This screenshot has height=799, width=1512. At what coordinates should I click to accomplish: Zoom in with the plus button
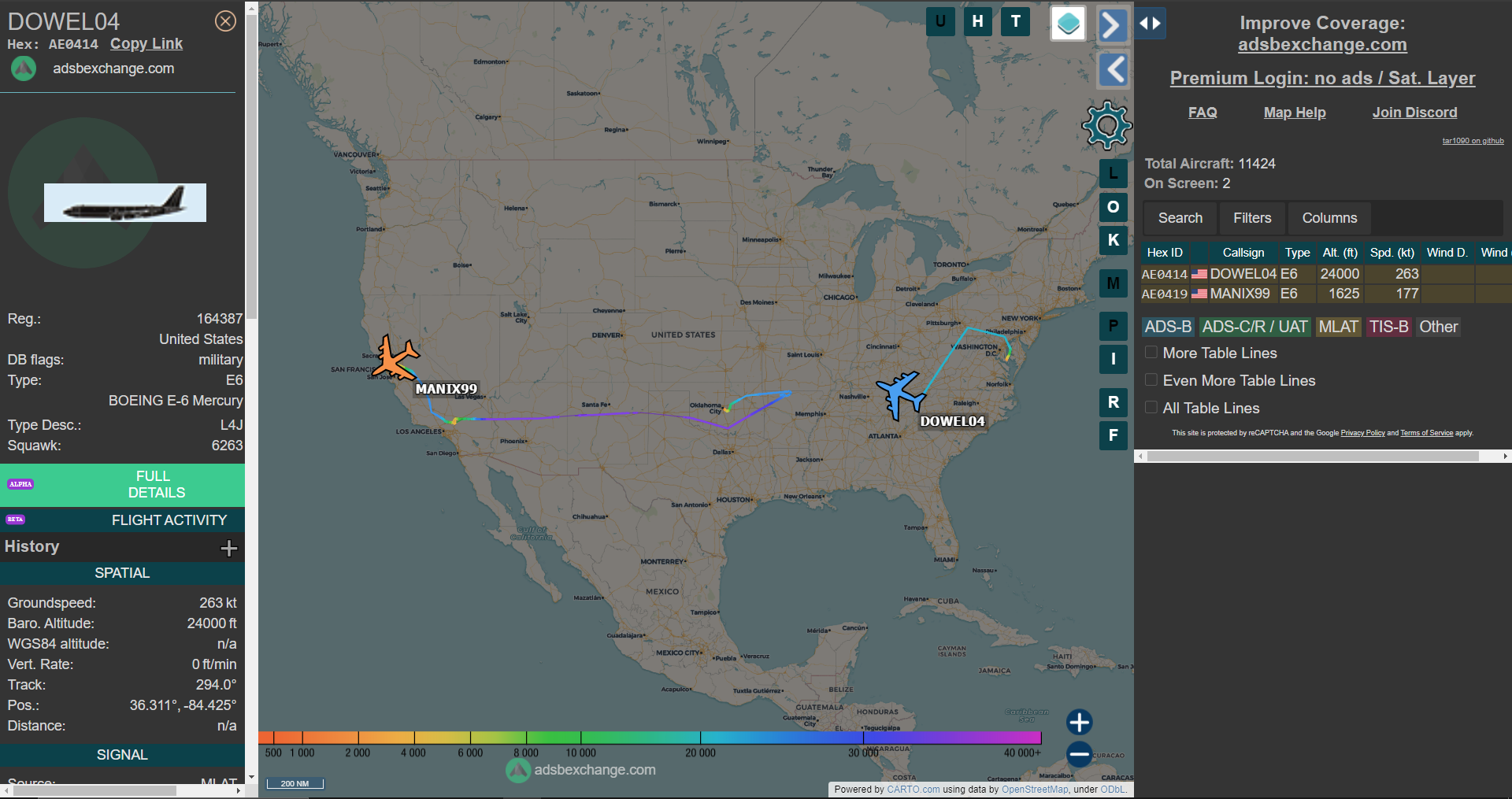(1079, 722)
